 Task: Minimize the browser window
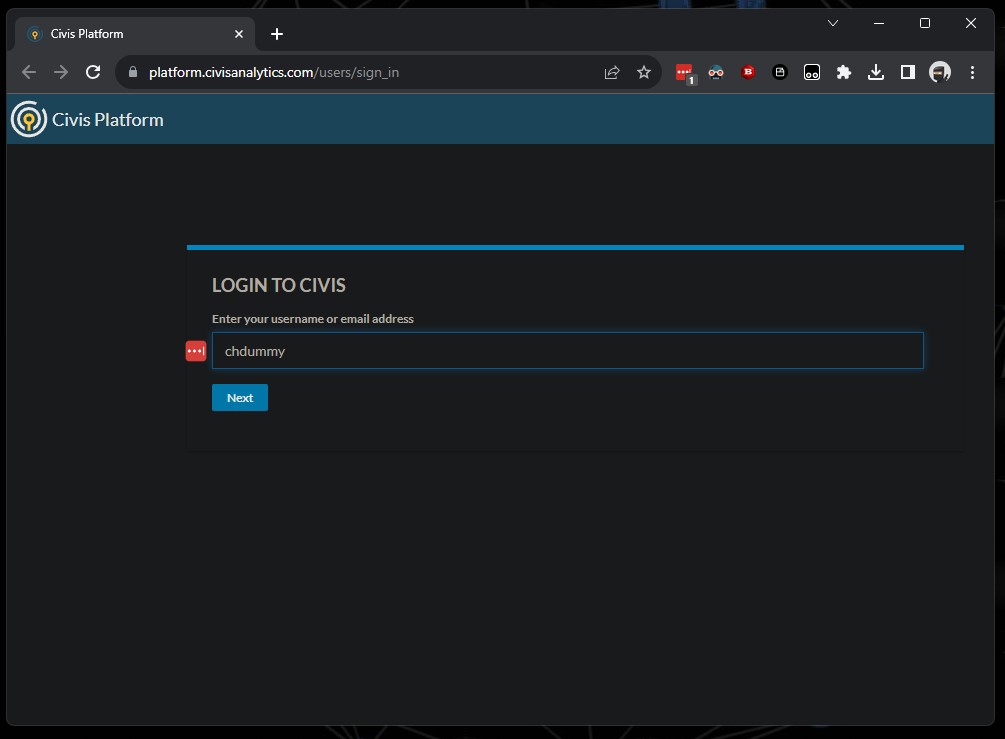click(879, 23)
